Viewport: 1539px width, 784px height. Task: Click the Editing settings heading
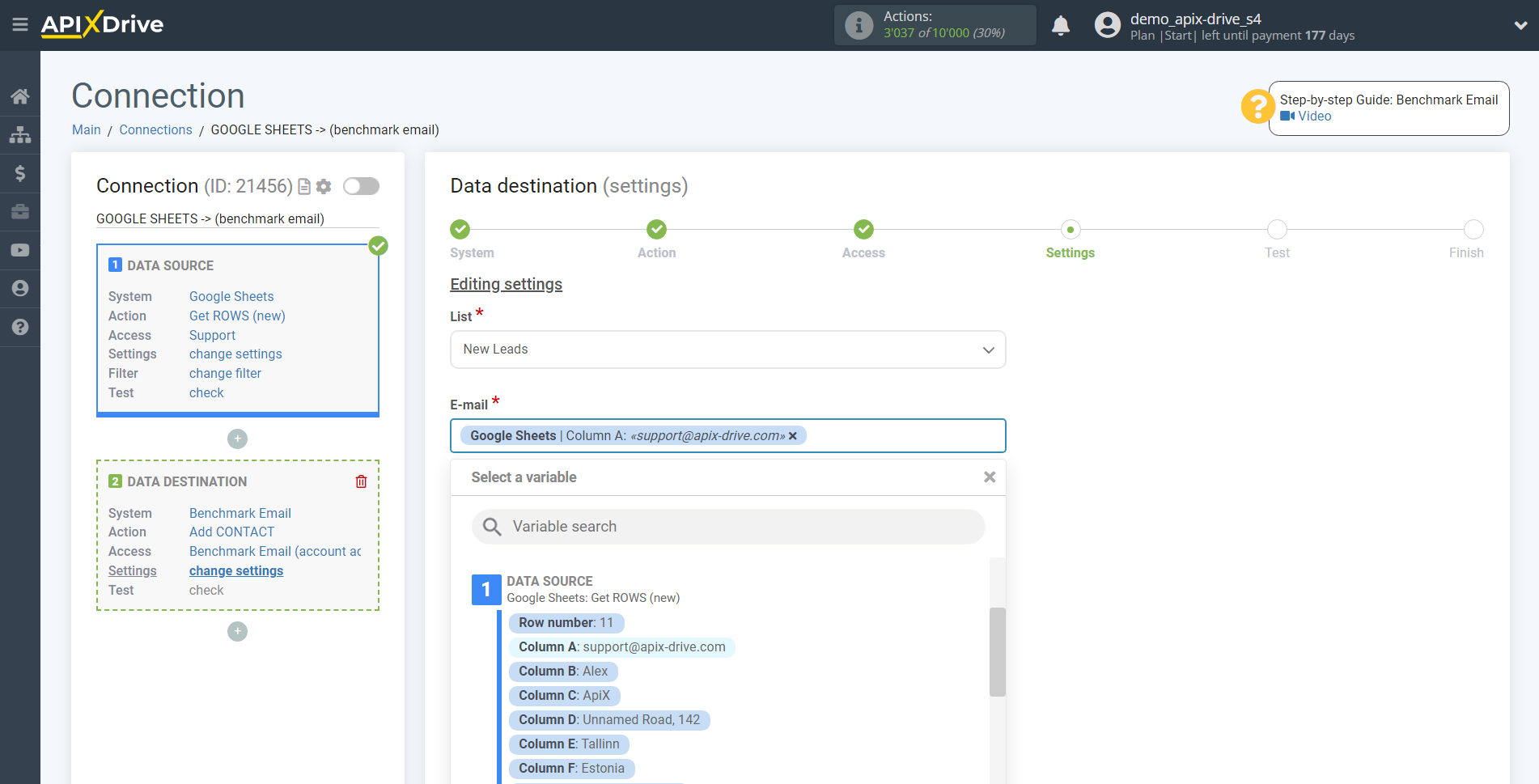pos(506,284)
